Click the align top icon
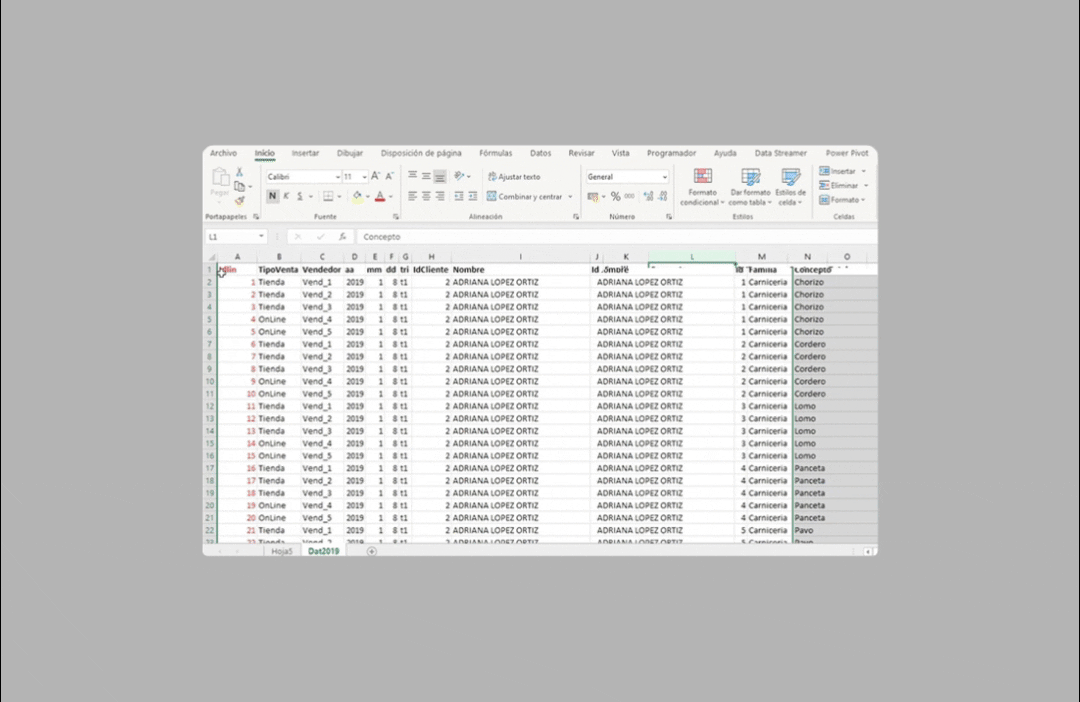Viewport: 1080px width, 702px height. pos(412,176)
